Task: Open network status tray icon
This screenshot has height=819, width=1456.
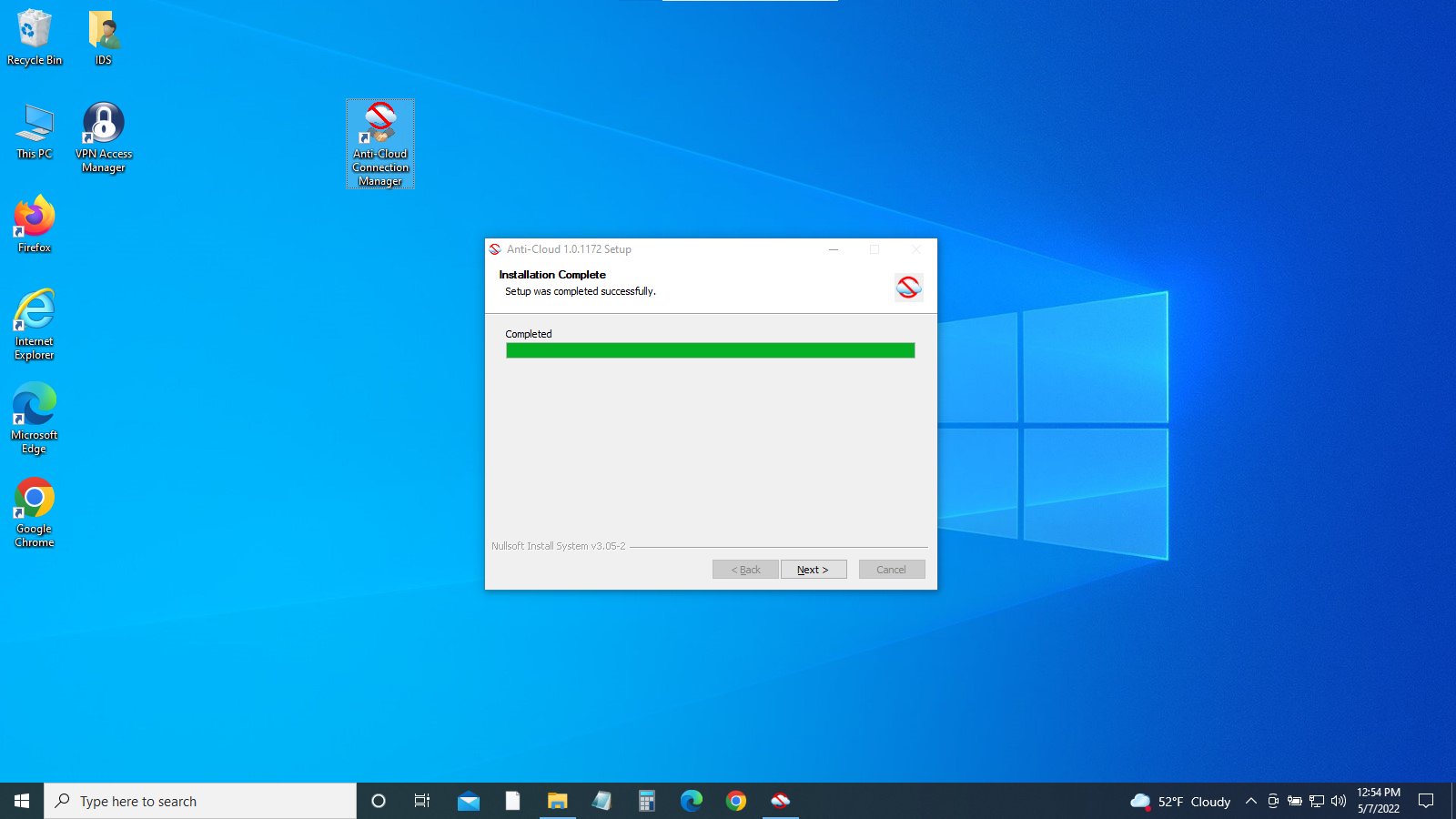Action: (x=1317, y=801)
